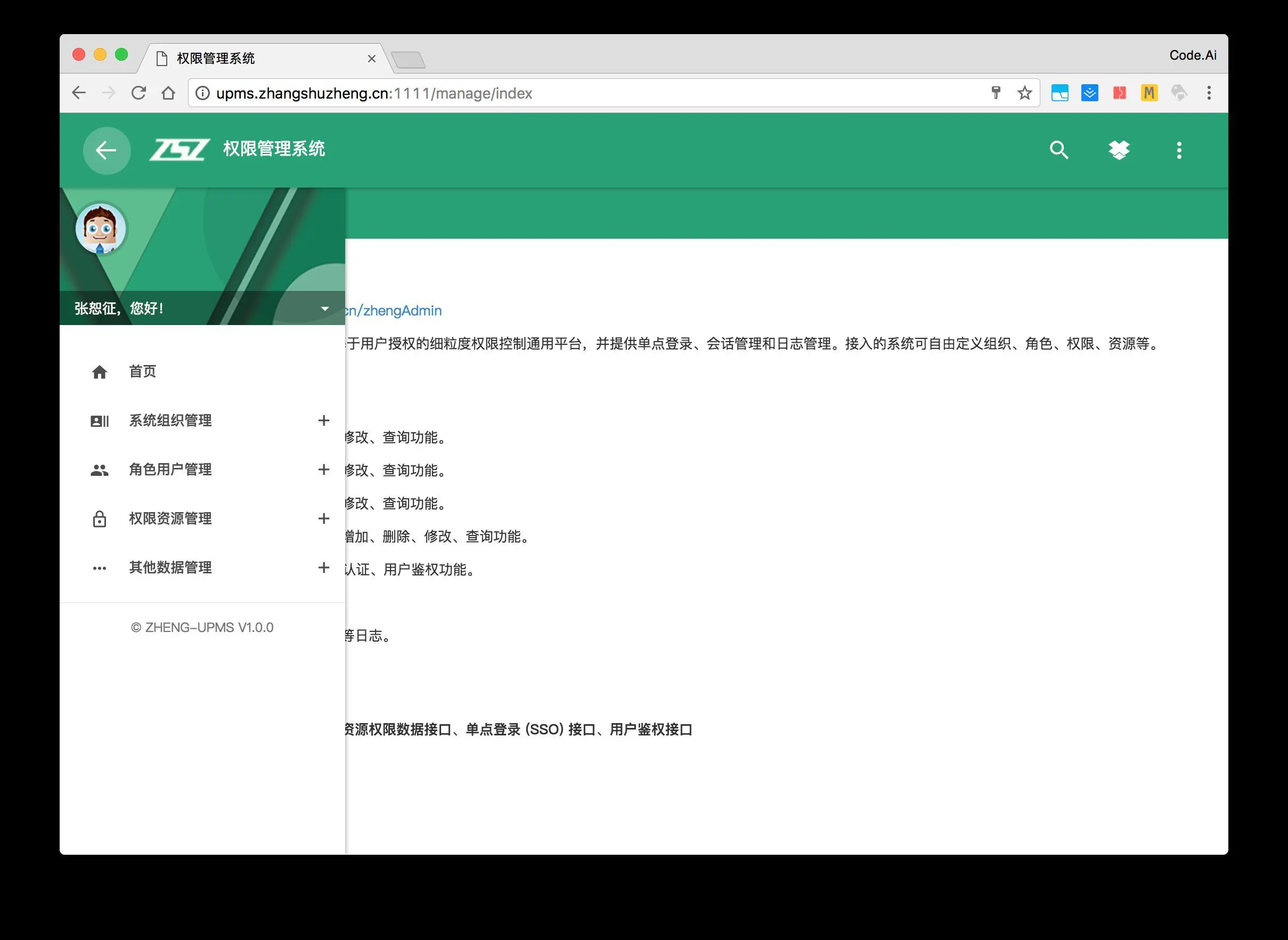Click the home icon beside 首页

click(x=100, y=372)
